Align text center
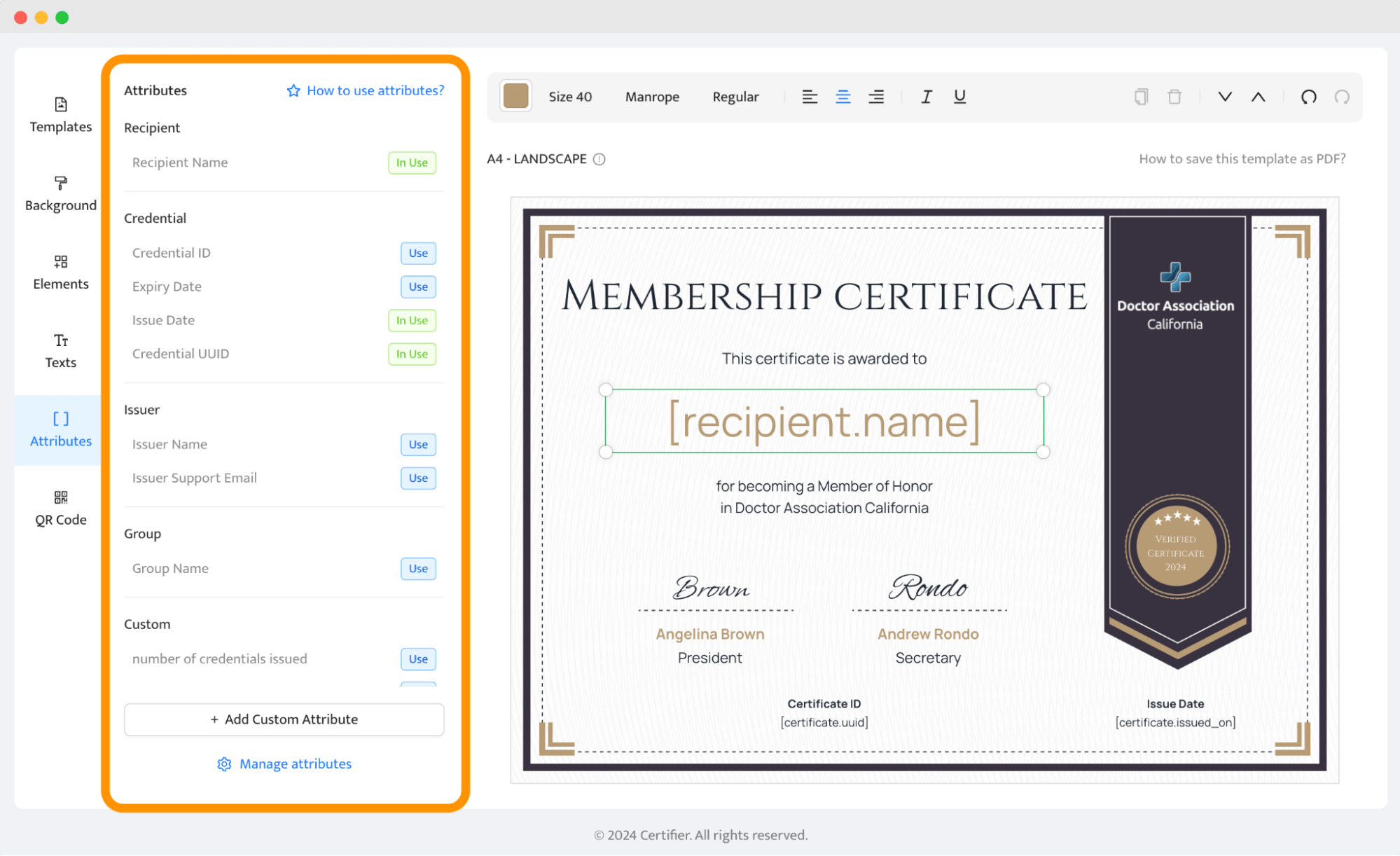Image resolution: width=1400 pixels, height=856 pixels. point(843,97)
